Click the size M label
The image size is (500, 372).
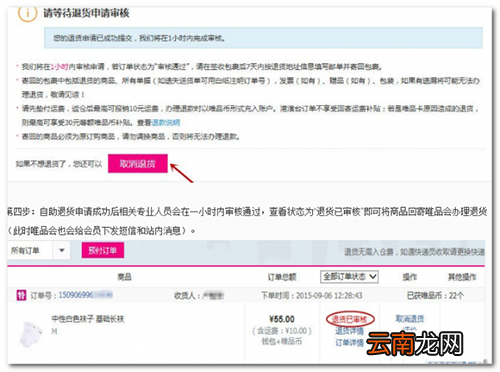point(54,331)
